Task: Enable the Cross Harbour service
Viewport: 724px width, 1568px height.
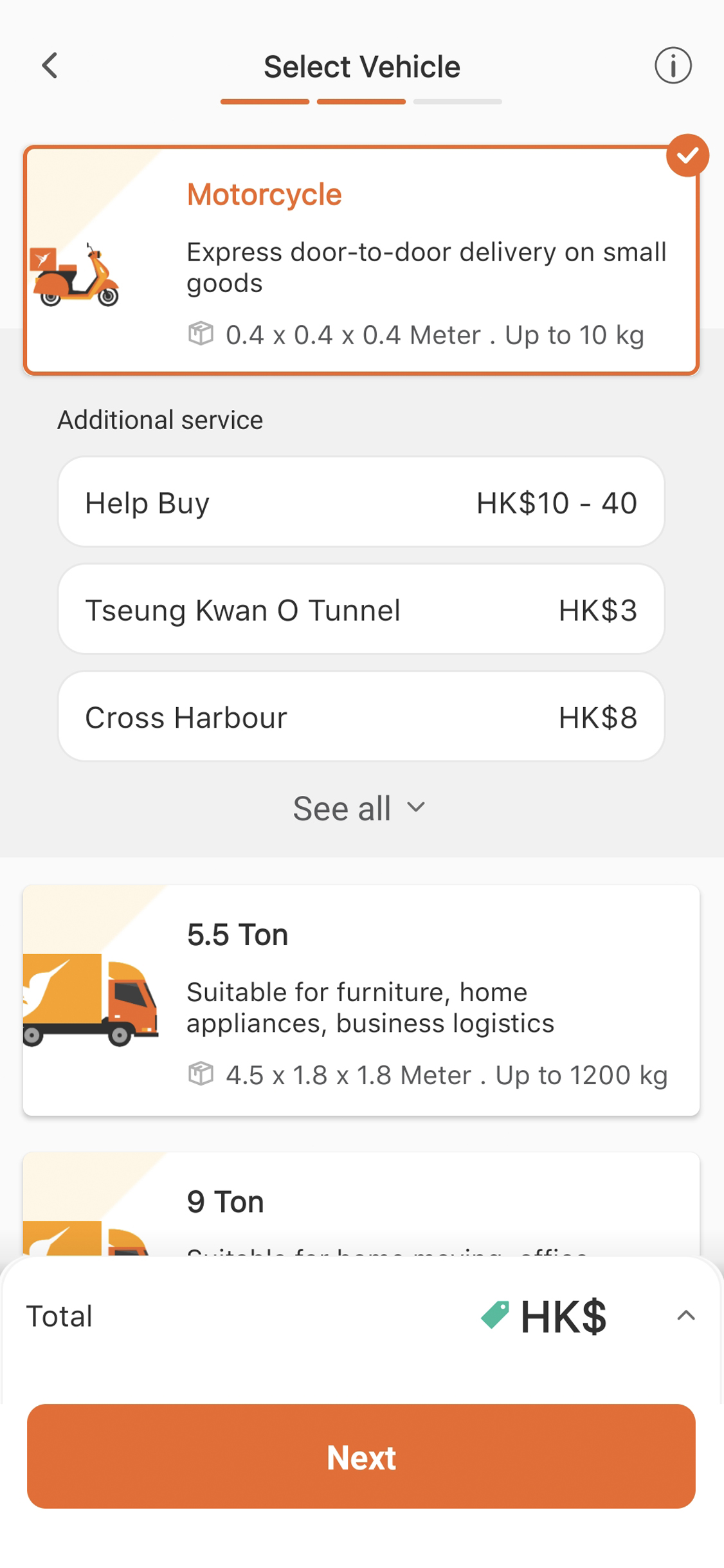Action: (x=361, y=717)
